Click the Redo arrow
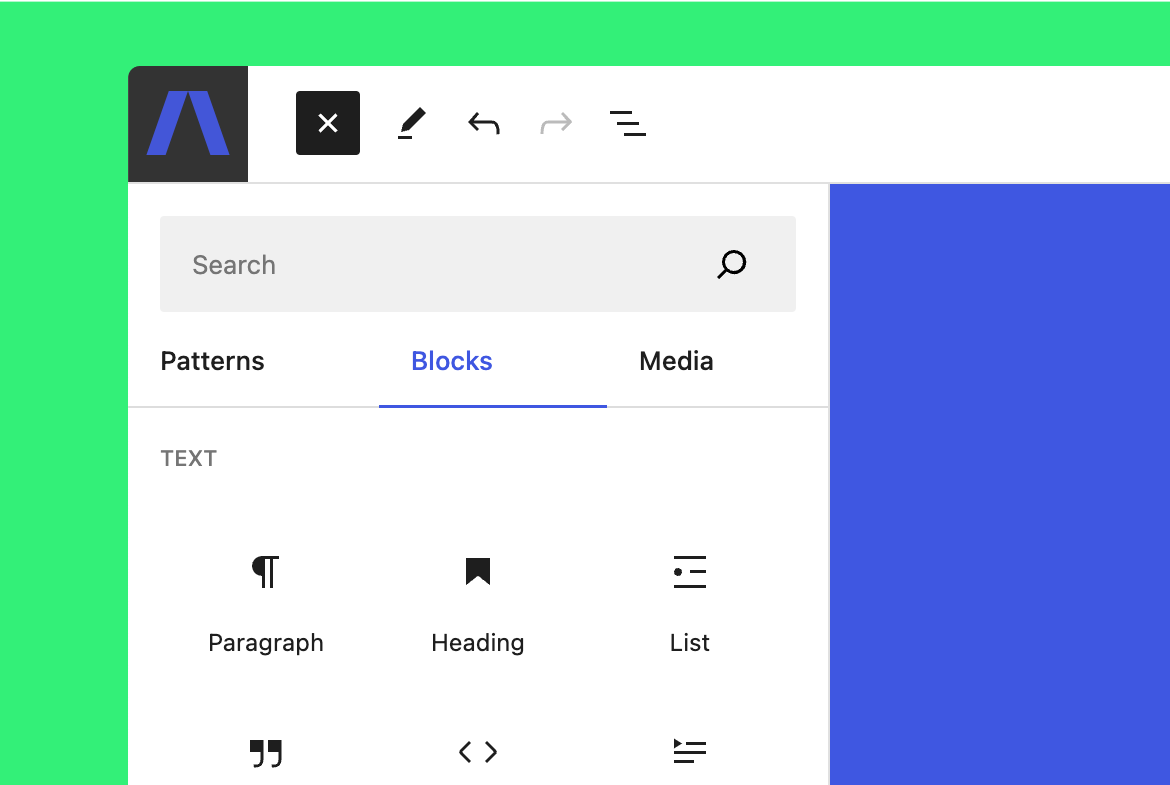This screenshot has height=785, width=1170. point(556,123)
